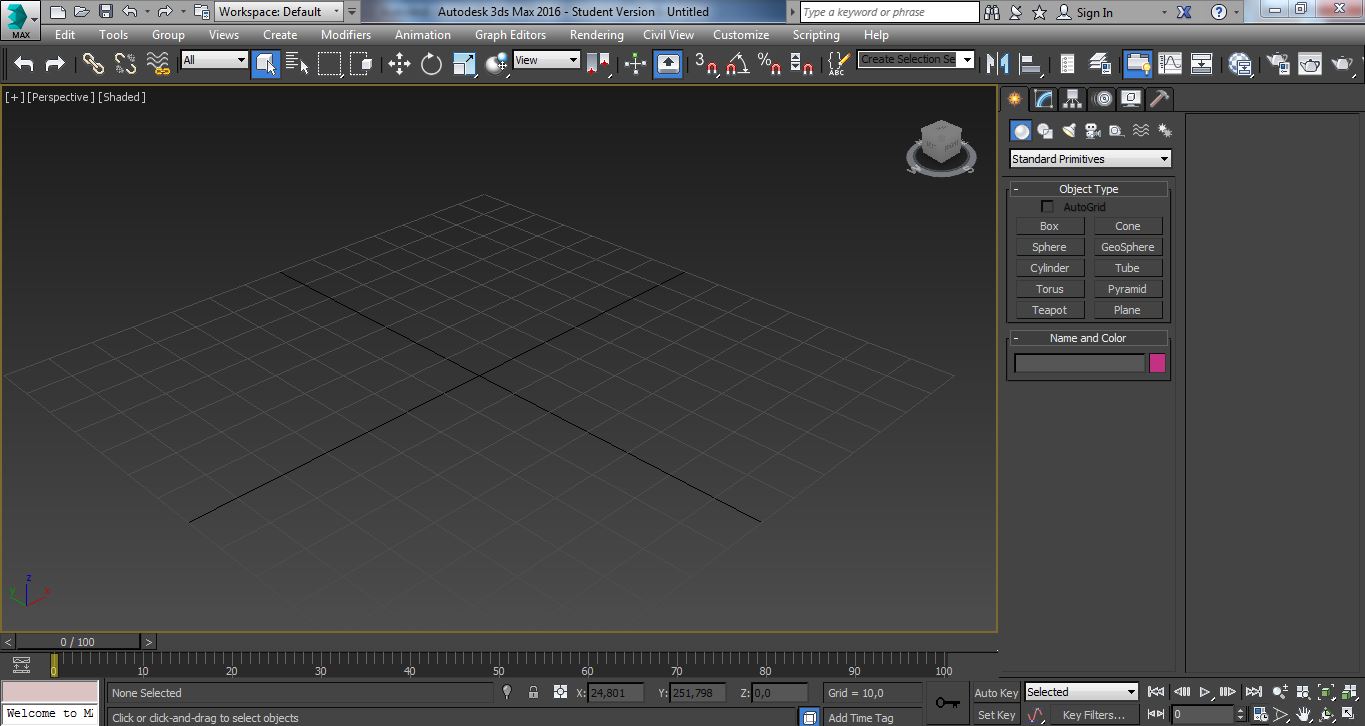
Task: Open the Rendering menu
Action: point(596,34)
